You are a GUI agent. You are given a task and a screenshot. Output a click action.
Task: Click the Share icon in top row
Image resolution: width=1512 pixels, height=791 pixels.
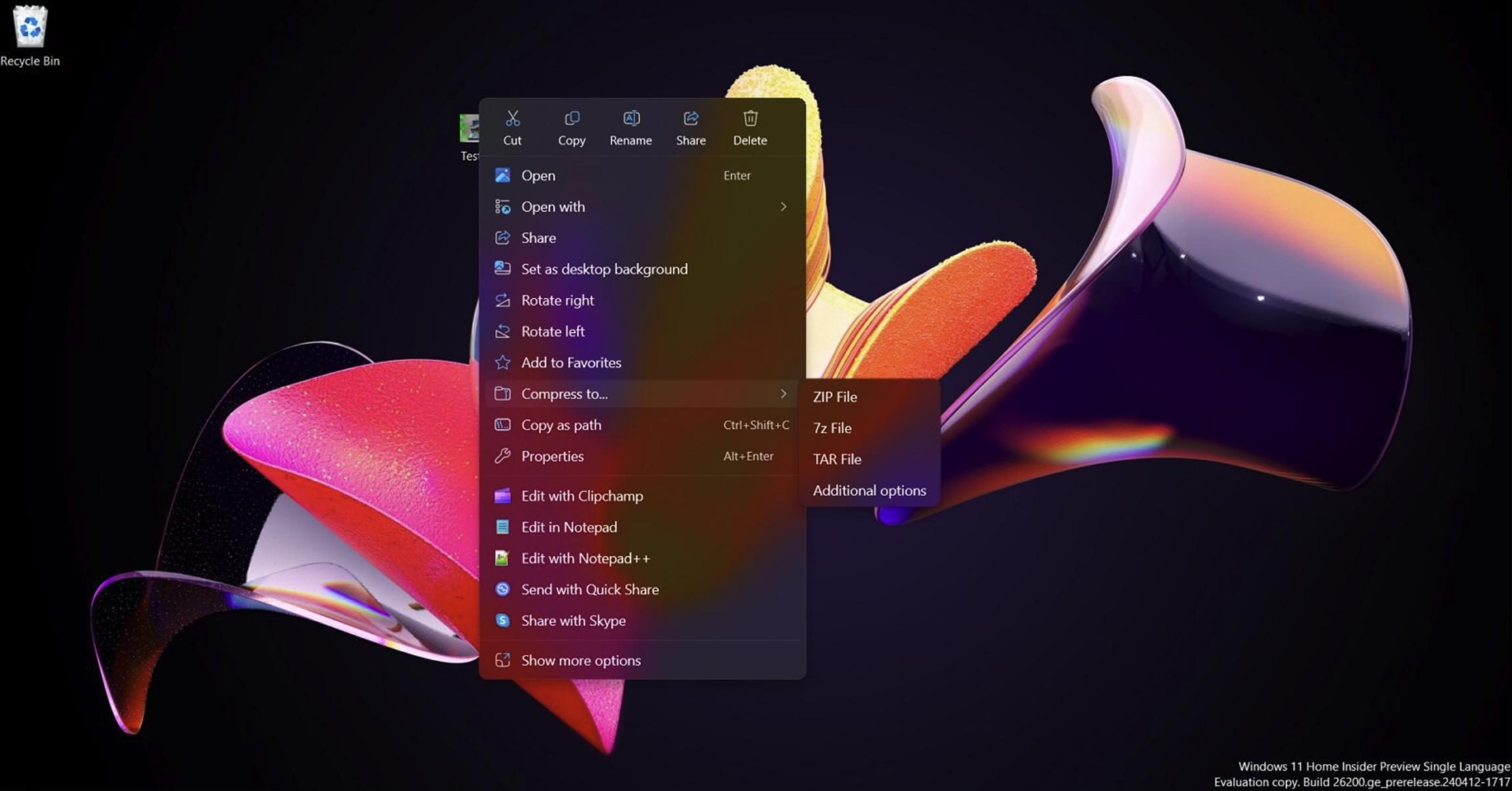[690, 119]
